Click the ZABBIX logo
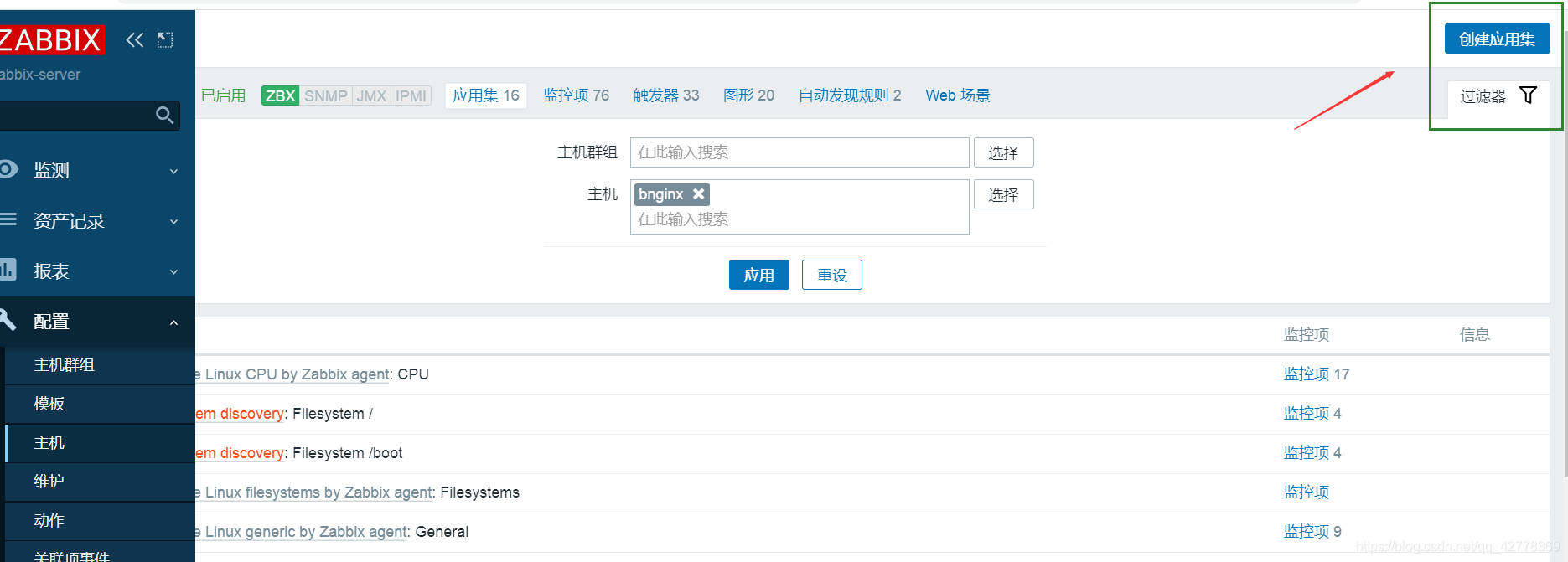Viewport: 1568px width, 562px height. [x=51, y=39]
